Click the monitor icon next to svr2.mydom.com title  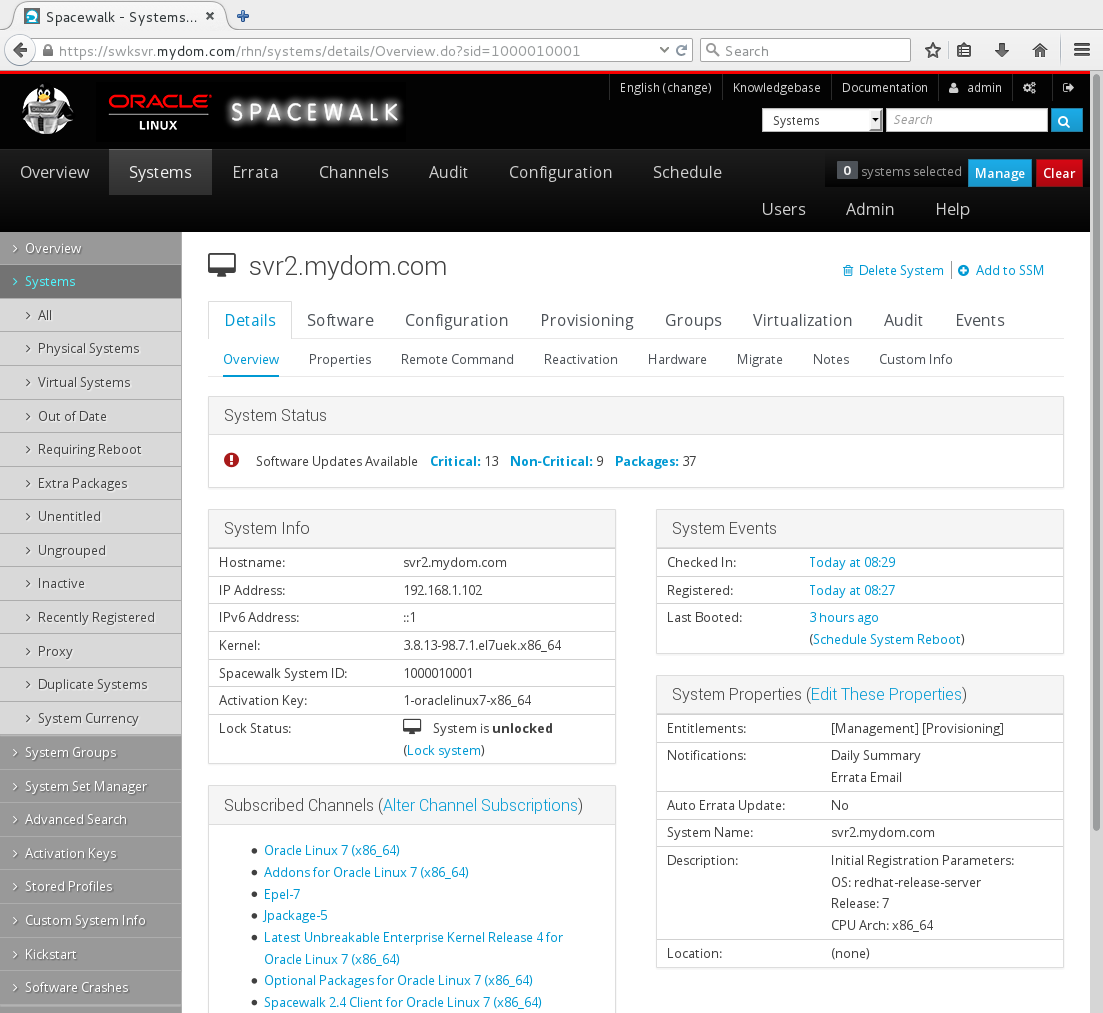[222, 265]
